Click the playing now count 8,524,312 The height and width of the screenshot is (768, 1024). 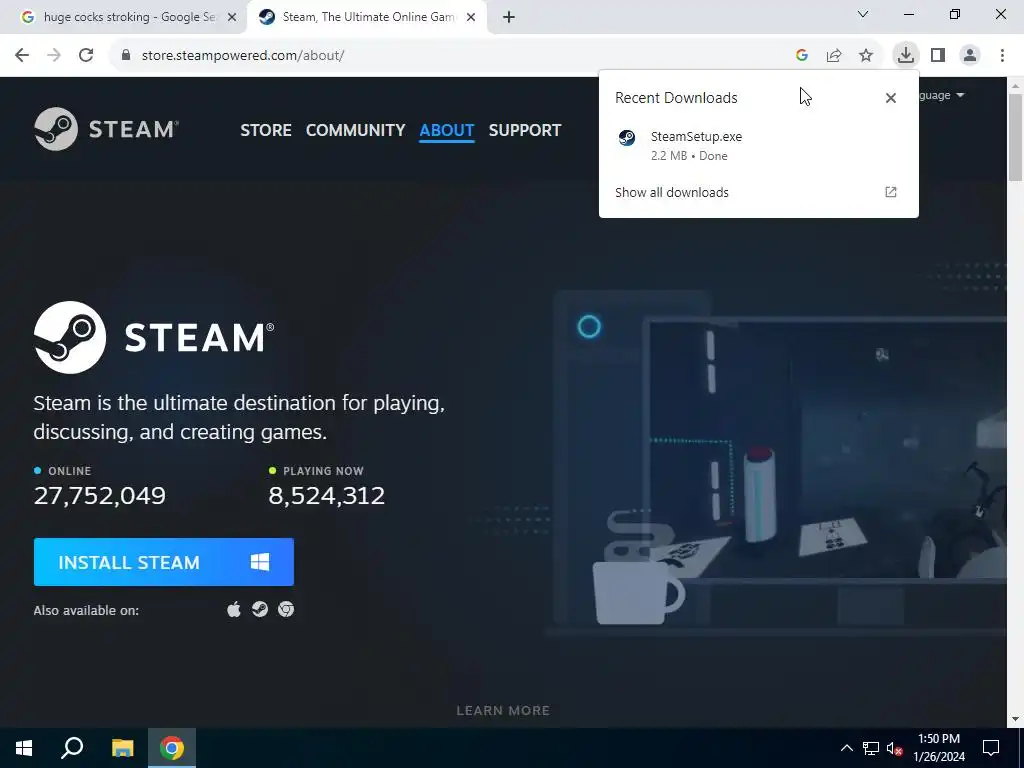pos(327,496)
